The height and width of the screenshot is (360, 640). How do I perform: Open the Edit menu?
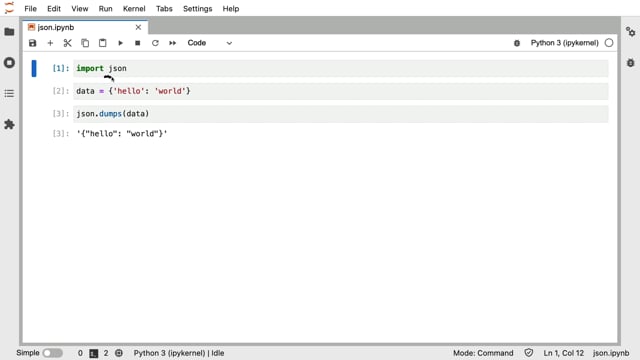point(54,9)
